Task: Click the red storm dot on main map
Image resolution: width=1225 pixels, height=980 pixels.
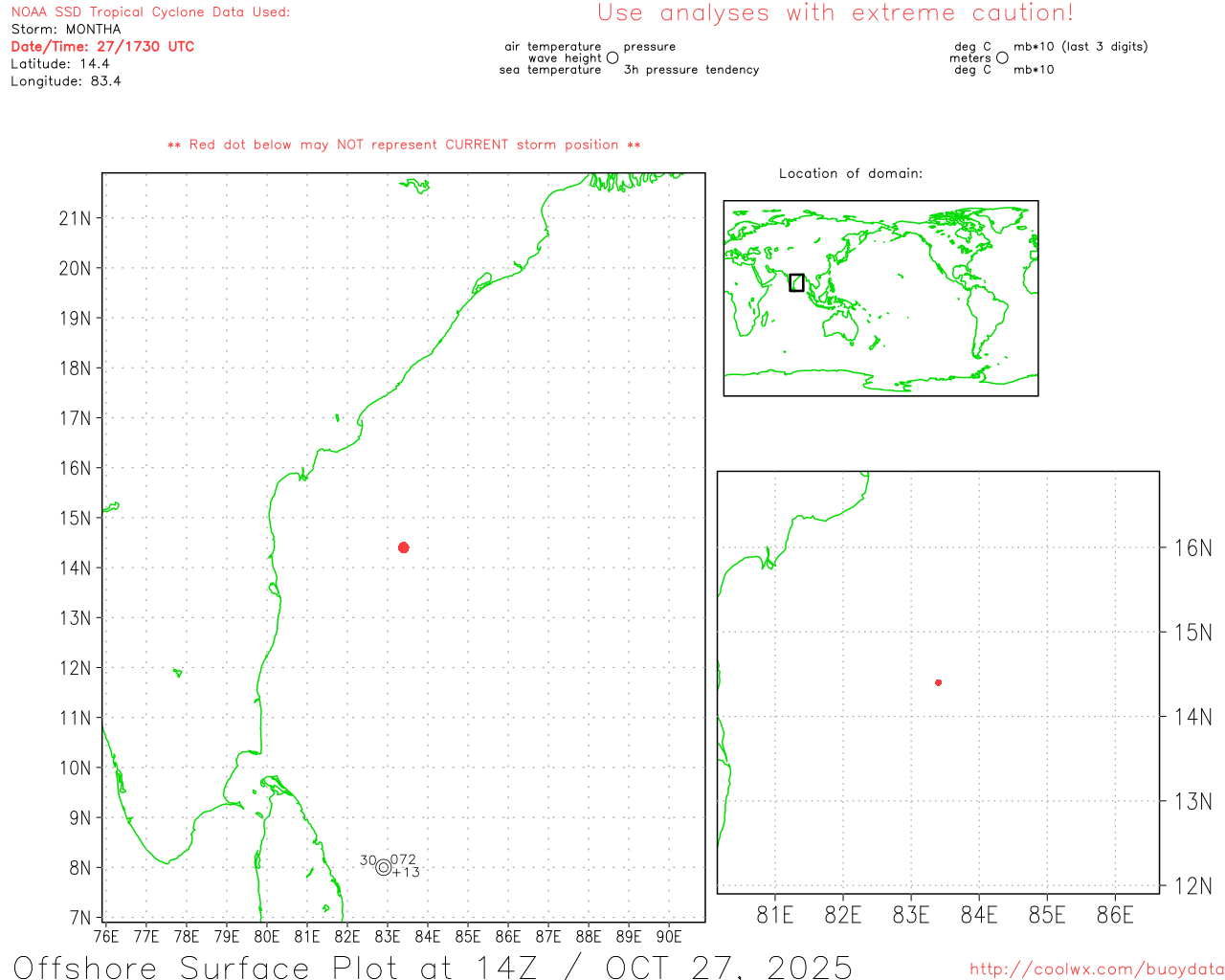Action: [x=403, y=547]
